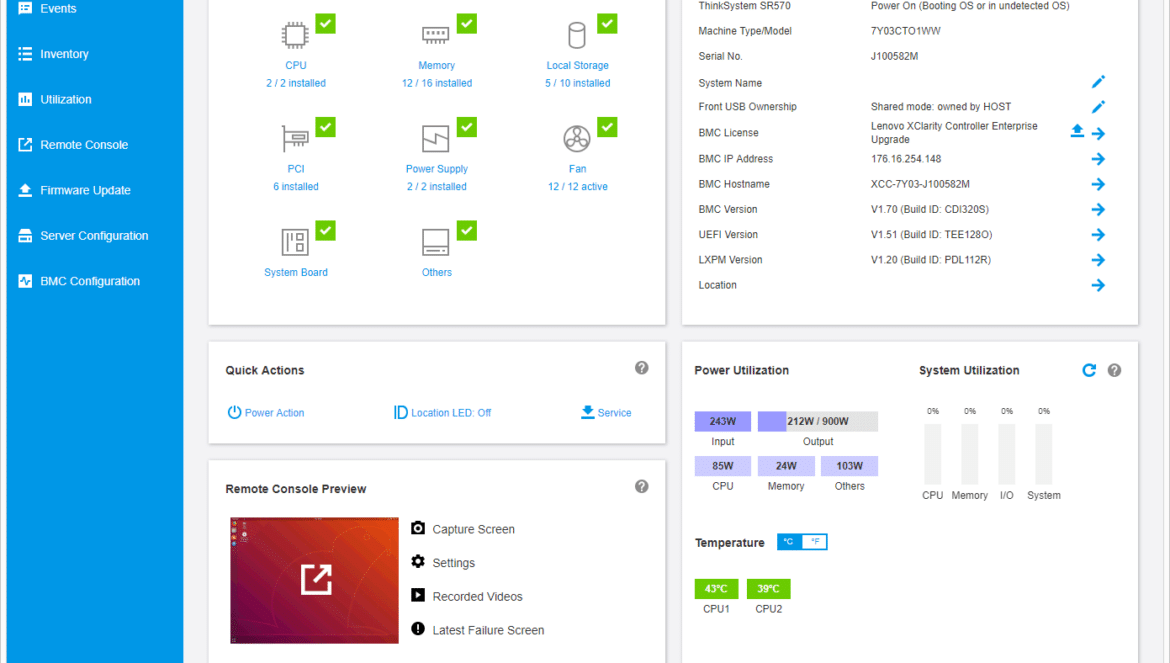1170x663 pixels.
Task: Open the Fan icon
Action: click(x=577, y=139)
